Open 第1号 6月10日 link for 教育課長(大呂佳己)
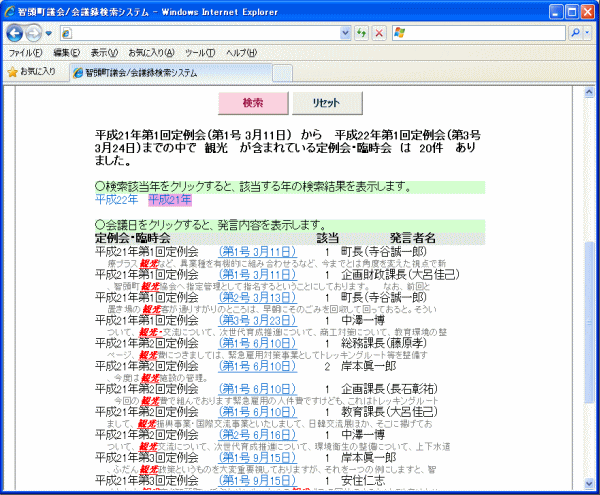The height and width of the screenshot is (495, 600). click(258, 412)
